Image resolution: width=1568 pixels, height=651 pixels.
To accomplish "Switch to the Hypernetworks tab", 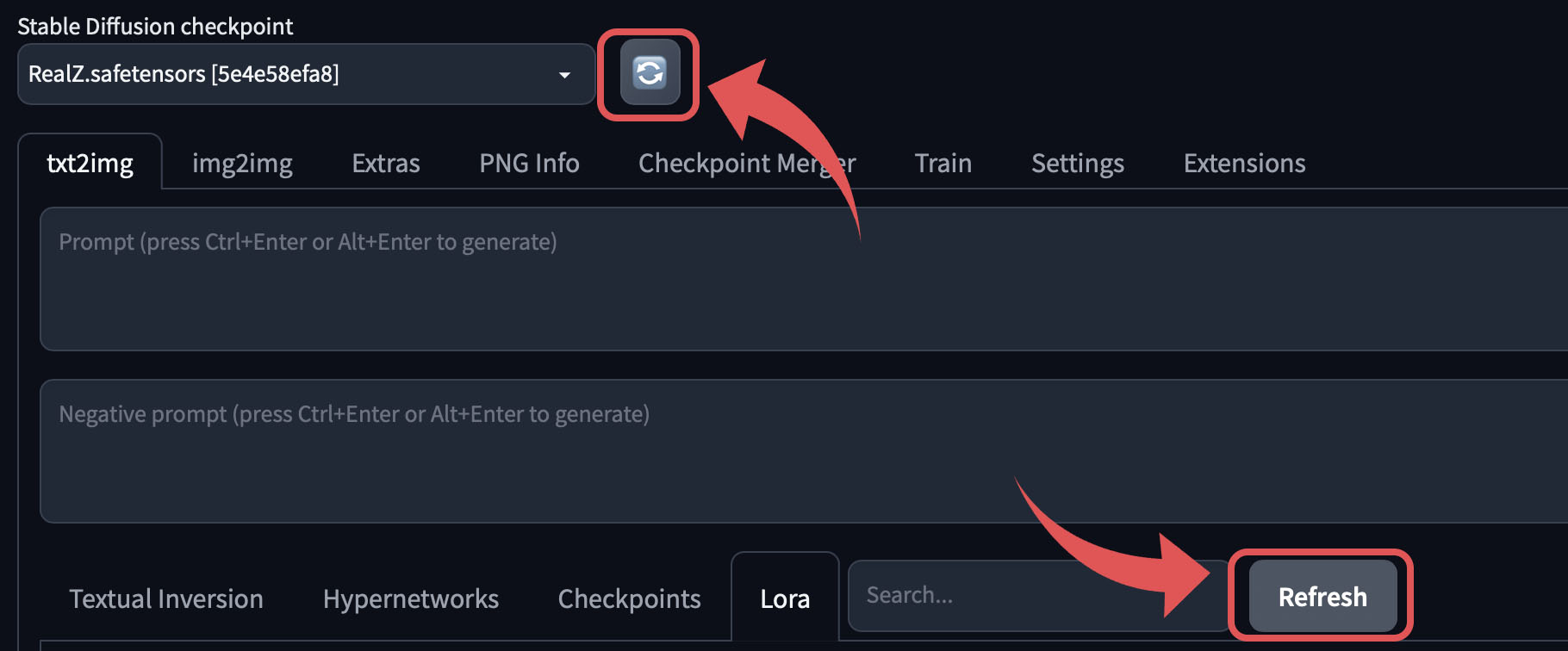I will tap(410, 598).
